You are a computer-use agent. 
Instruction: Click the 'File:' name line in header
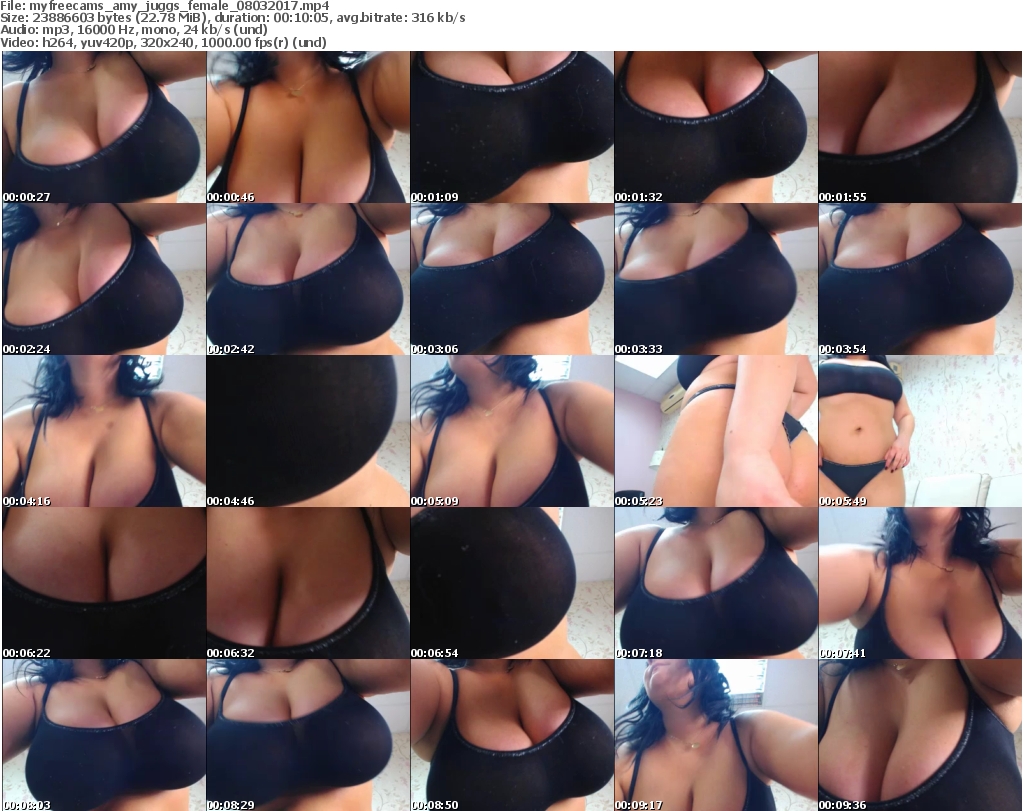tap(165, 6)
